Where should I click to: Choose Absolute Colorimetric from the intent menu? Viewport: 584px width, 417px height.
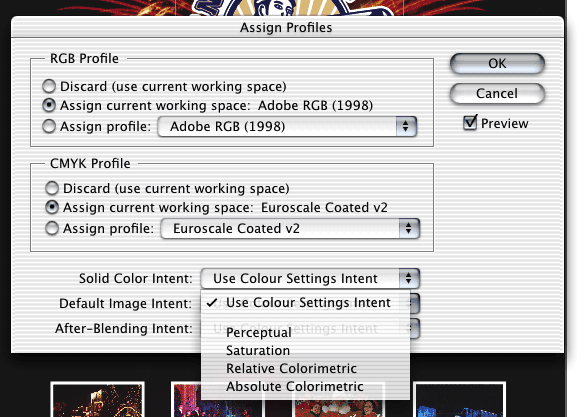(x=305, y=386)
